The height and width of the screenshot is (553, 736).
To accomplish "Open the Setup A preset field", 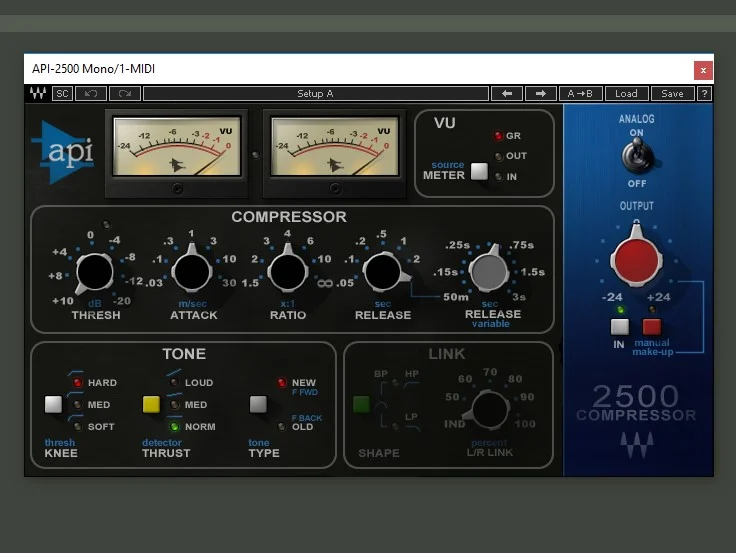I will pos(315,93).
